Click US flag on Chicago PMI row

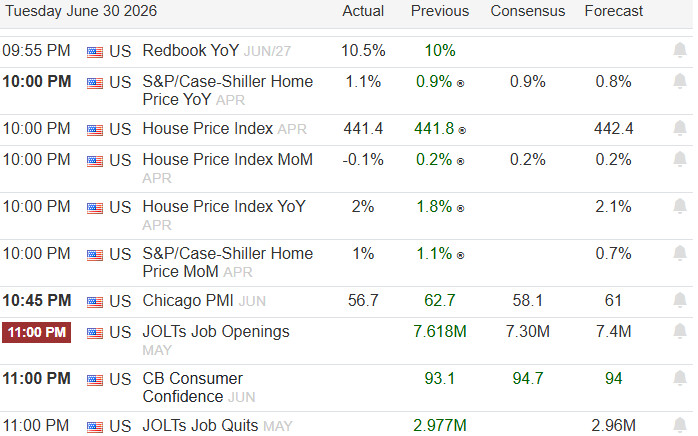94,302
